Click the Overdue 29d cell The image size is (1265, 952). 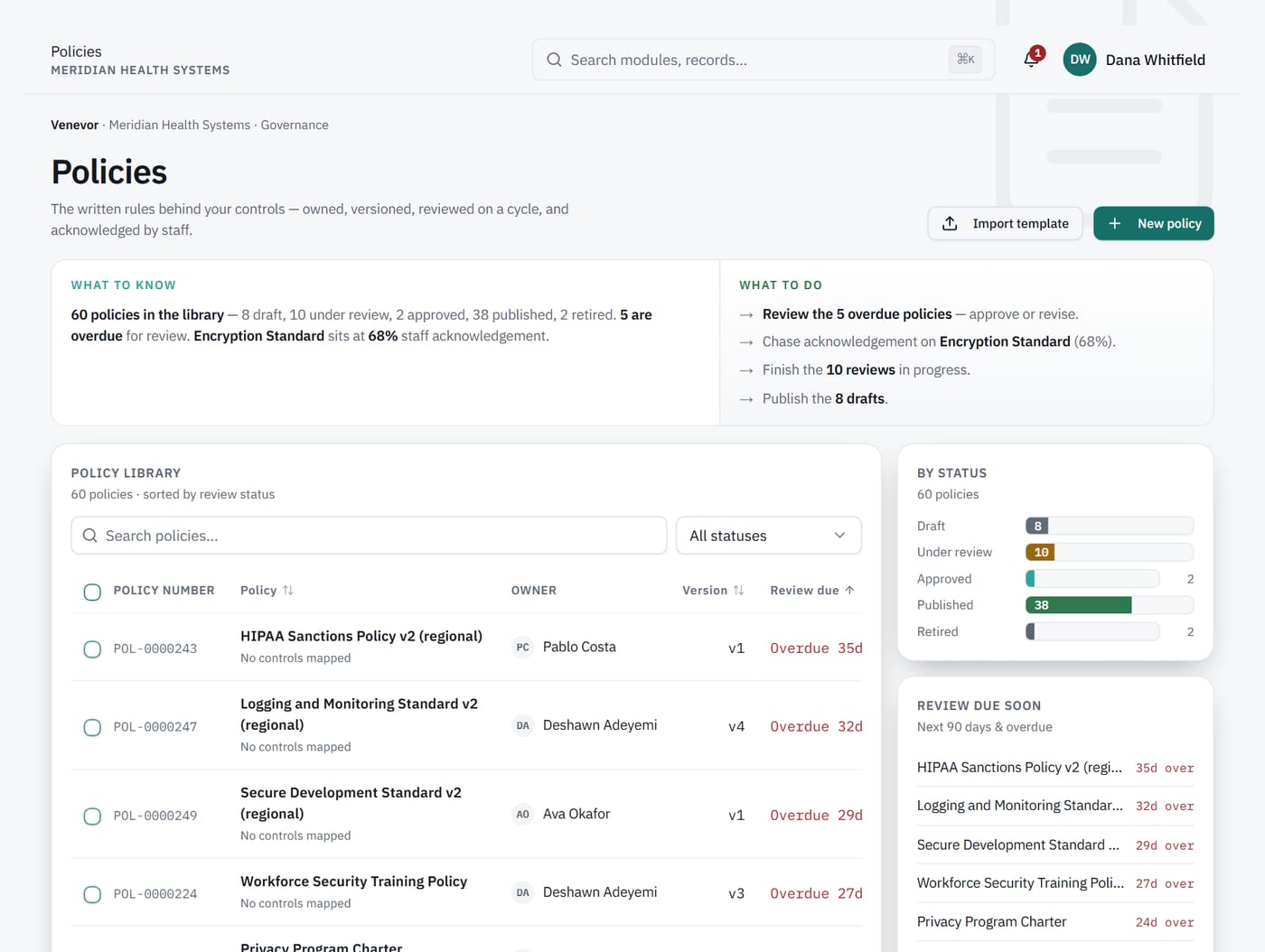(816, 816)
